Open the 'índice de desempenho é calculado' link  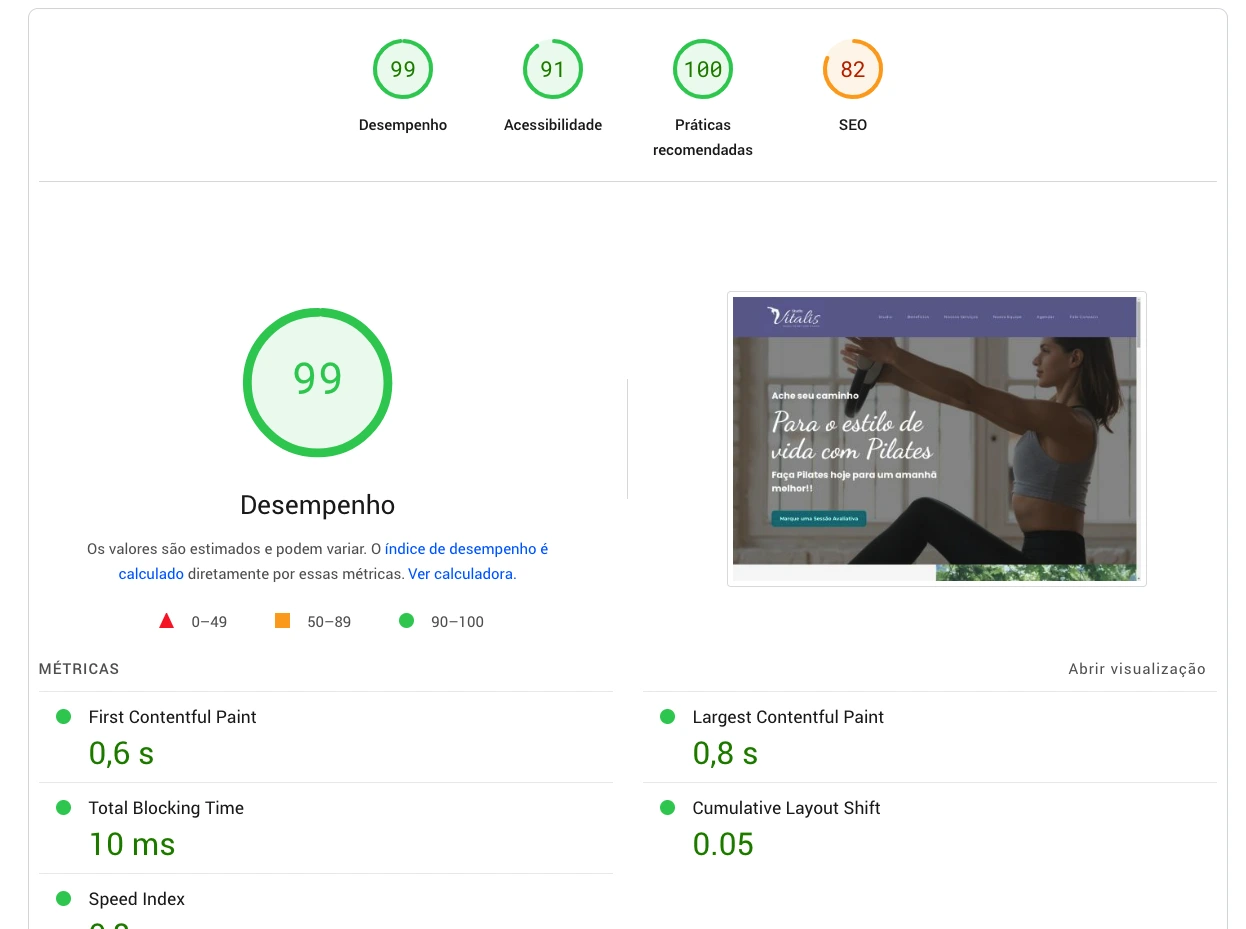point(466,549)
